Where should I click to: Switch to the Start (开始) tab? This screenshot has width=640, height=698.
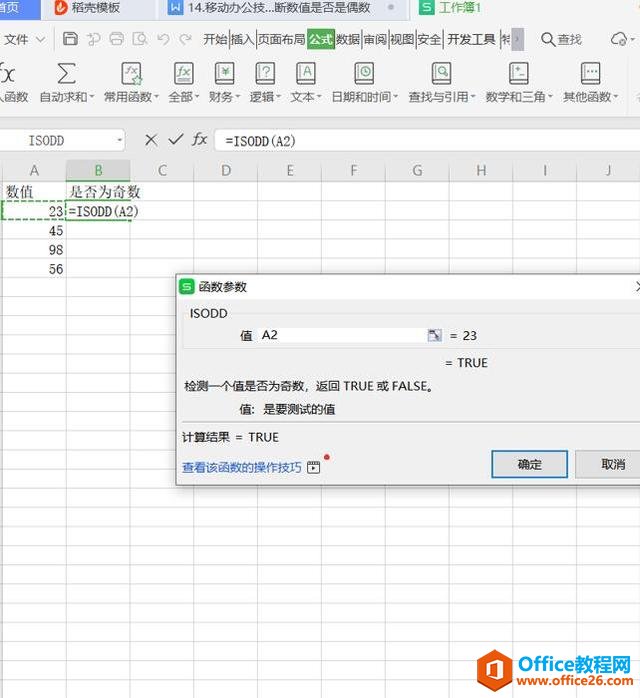(x=215, y=40)
